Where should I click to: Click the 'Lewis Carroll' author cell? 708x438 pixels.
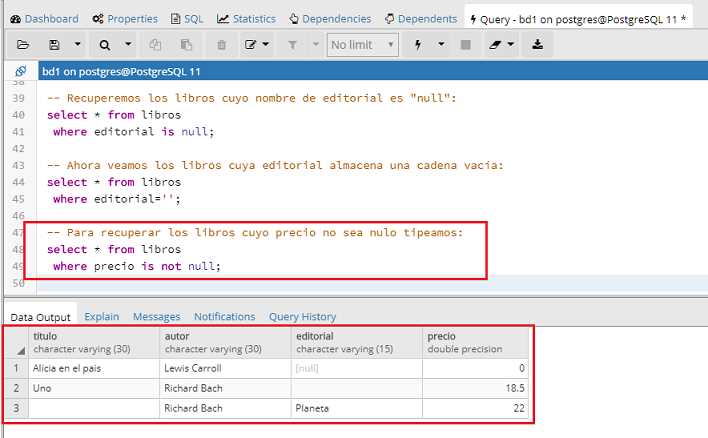click(x=225, y=368)
